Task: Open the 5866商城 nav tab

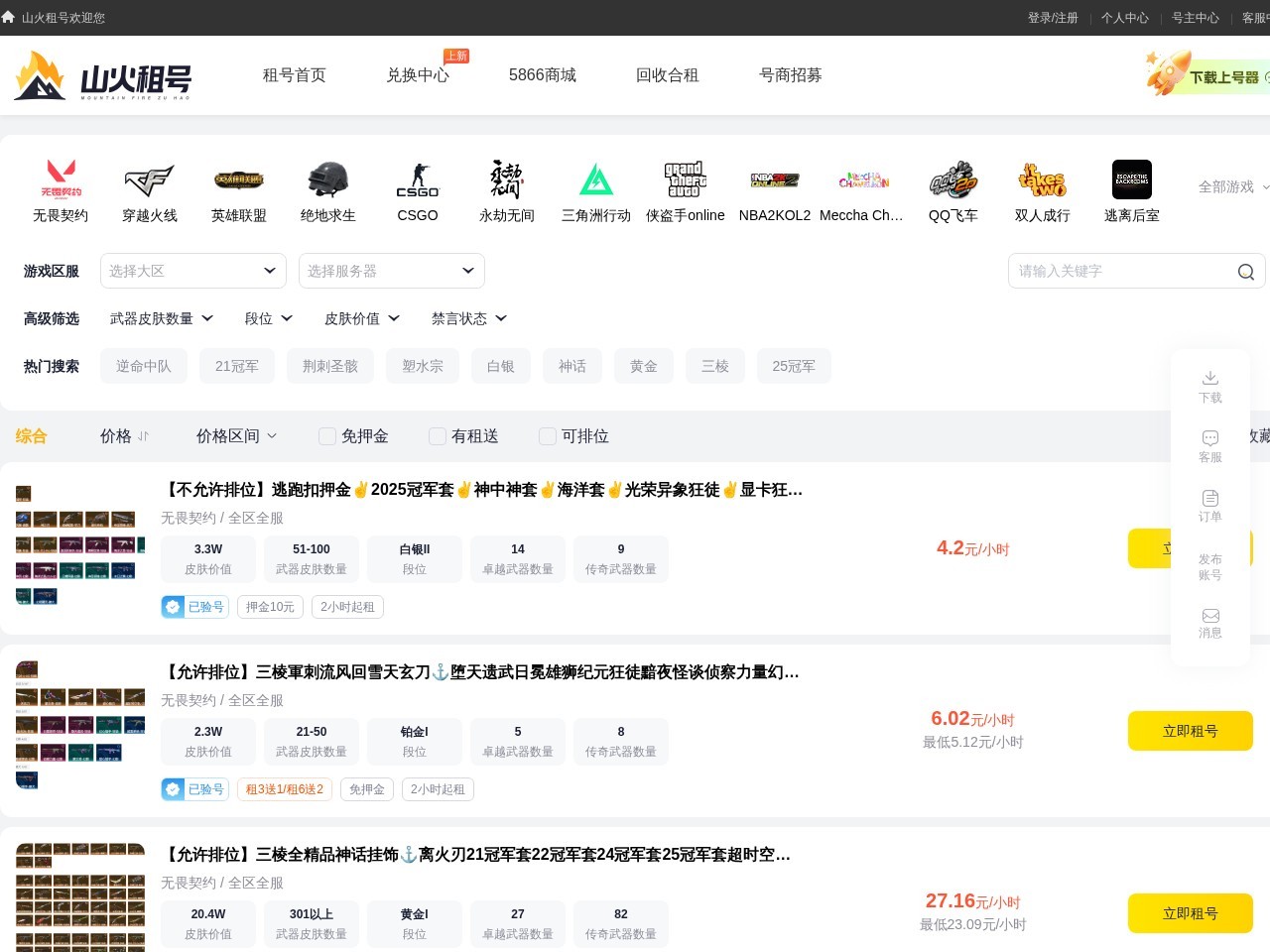Action: point(543,75)
